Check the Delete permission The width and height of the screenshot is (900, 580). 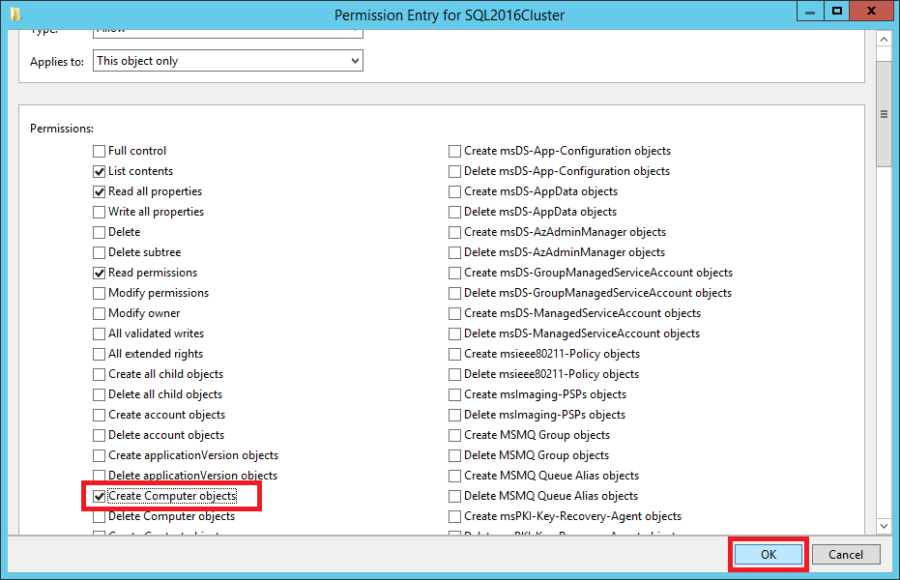coord(98,231)
